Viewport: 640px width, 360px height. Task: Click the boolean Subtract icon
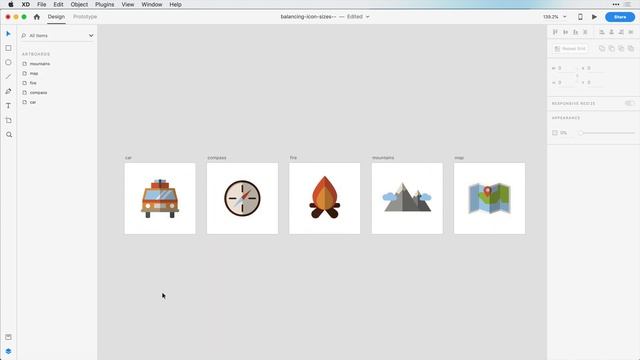(611, 48)
